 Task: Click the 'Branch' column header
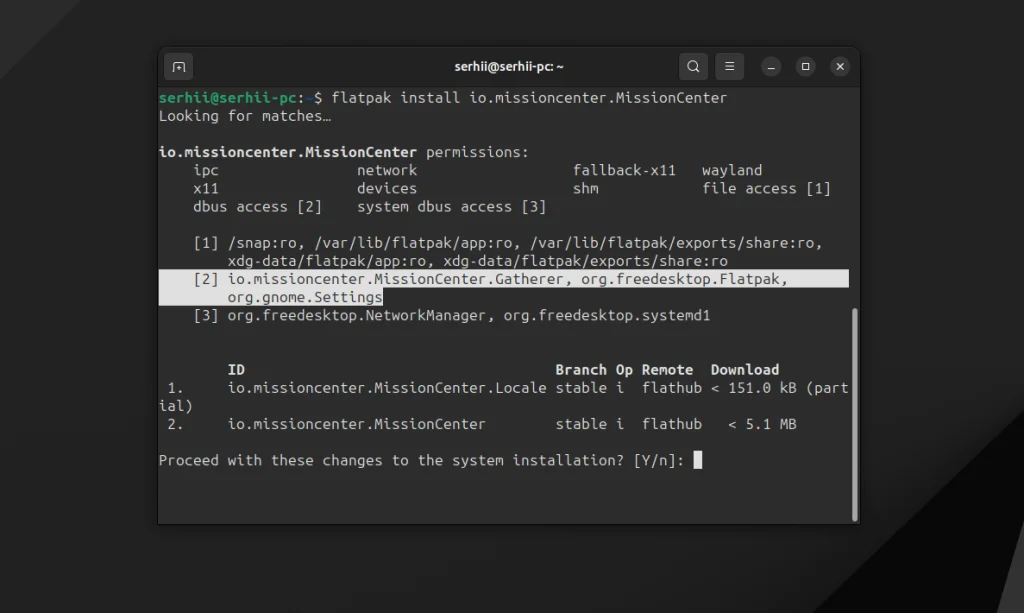[581, 370]
